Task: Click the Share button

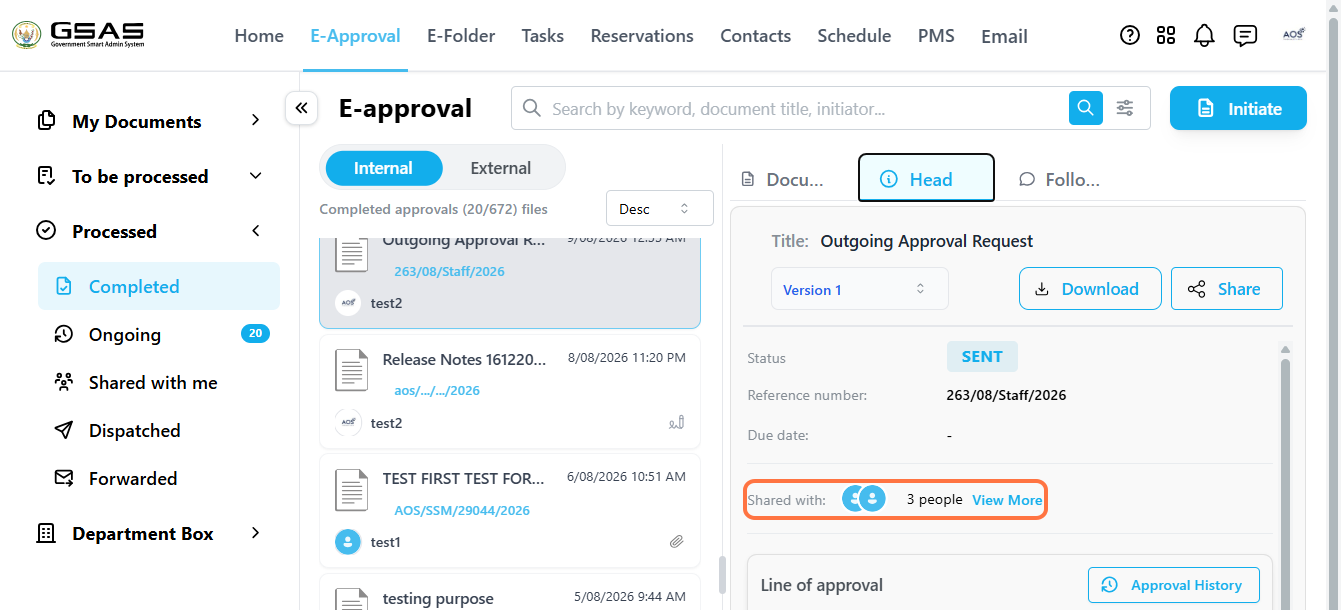Action: (x=1226, y=289)
